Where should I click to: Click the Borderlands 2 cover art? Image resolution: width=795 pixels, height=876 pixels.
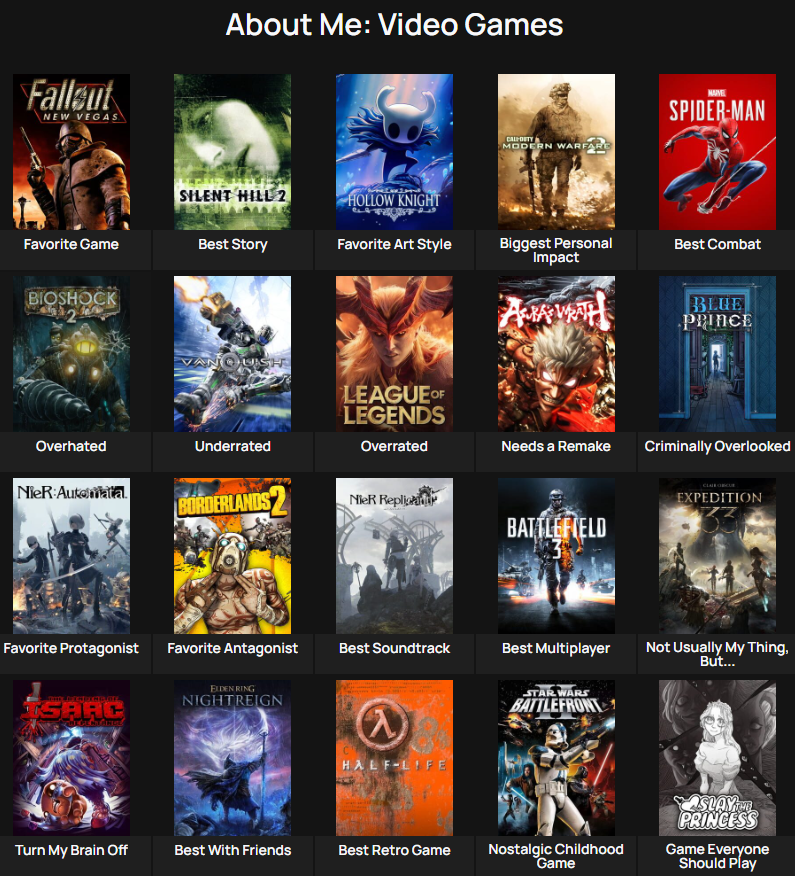pyautogui.click(x=232, y=556)
